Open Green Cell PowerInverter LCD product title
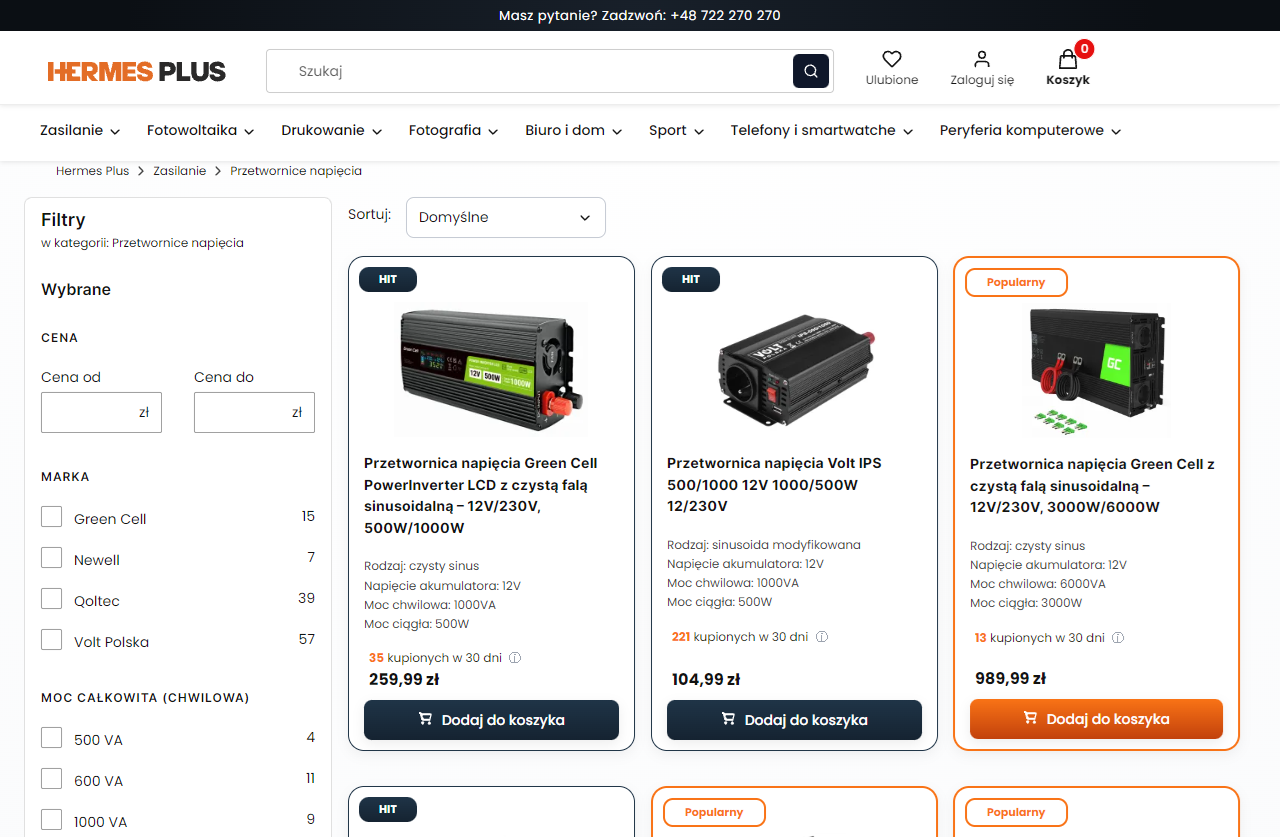Viewport: 1280px width, 837px height. 481,495
